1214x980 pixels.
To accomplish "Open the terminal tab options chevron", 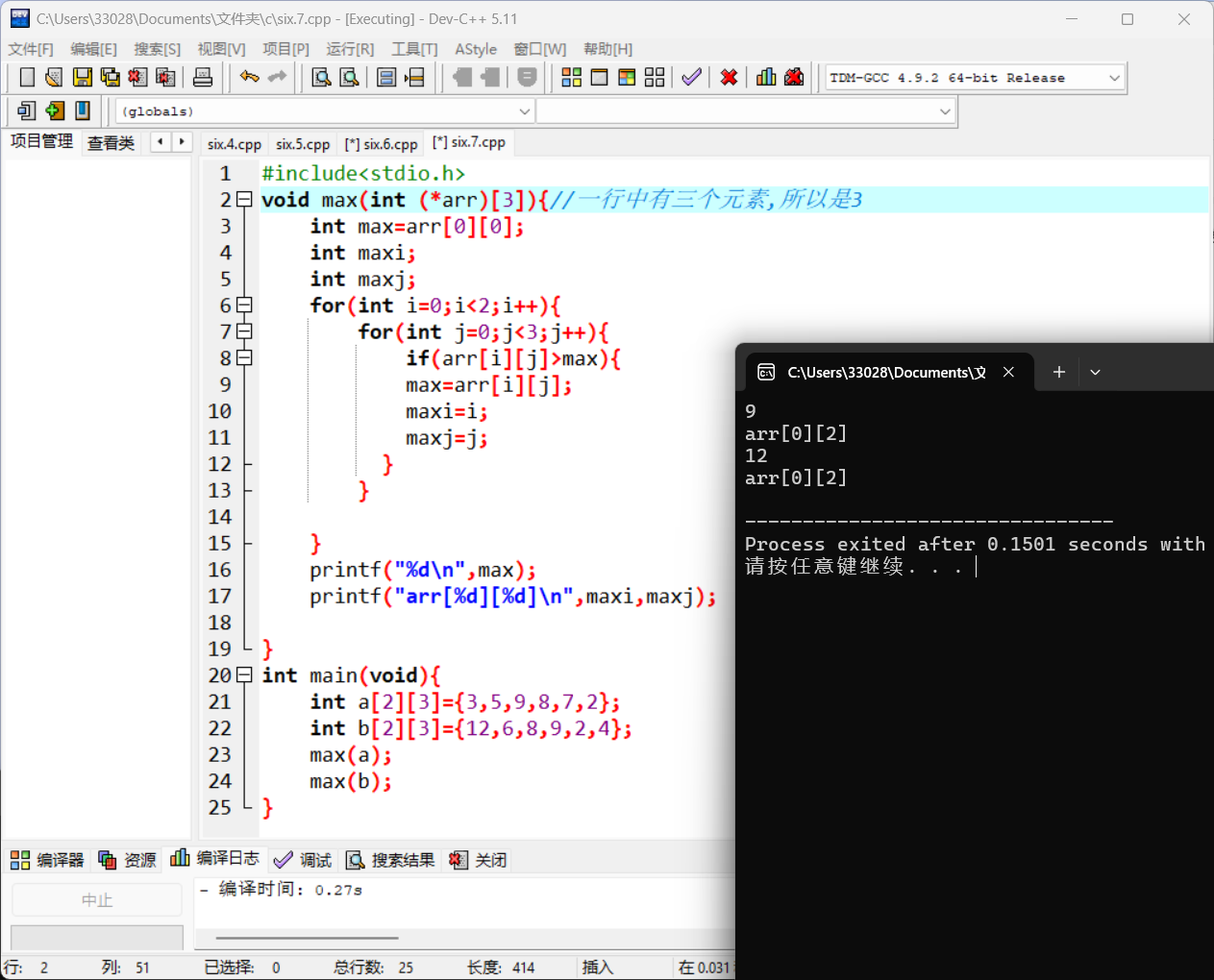I will click(1095, 372).
